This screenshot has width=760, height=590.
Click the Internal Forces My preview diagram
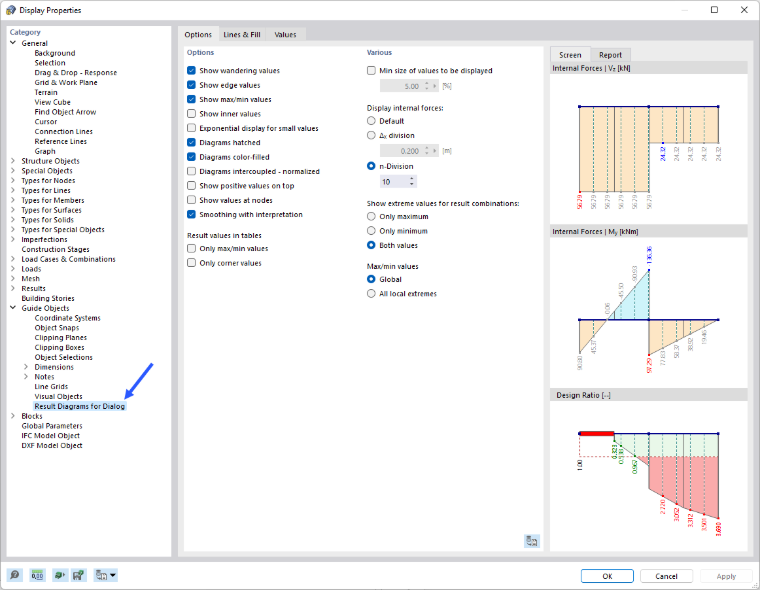click(649, 312)
